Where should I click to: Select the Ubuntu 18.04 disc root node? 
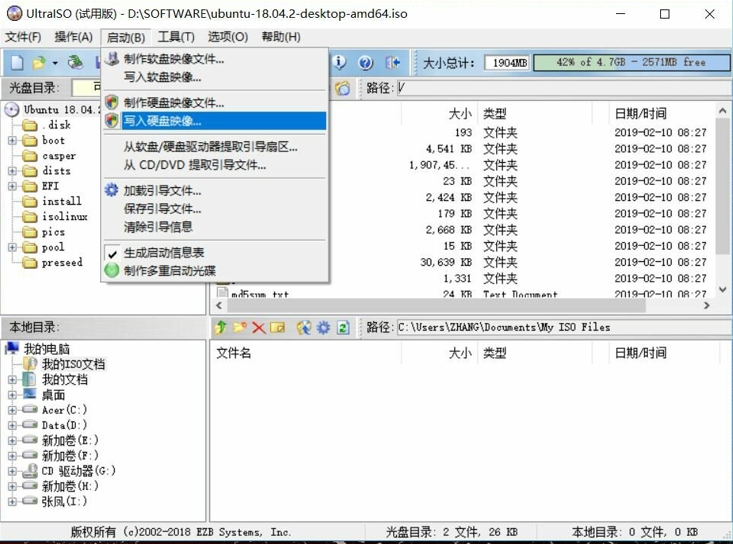point(61,110)
